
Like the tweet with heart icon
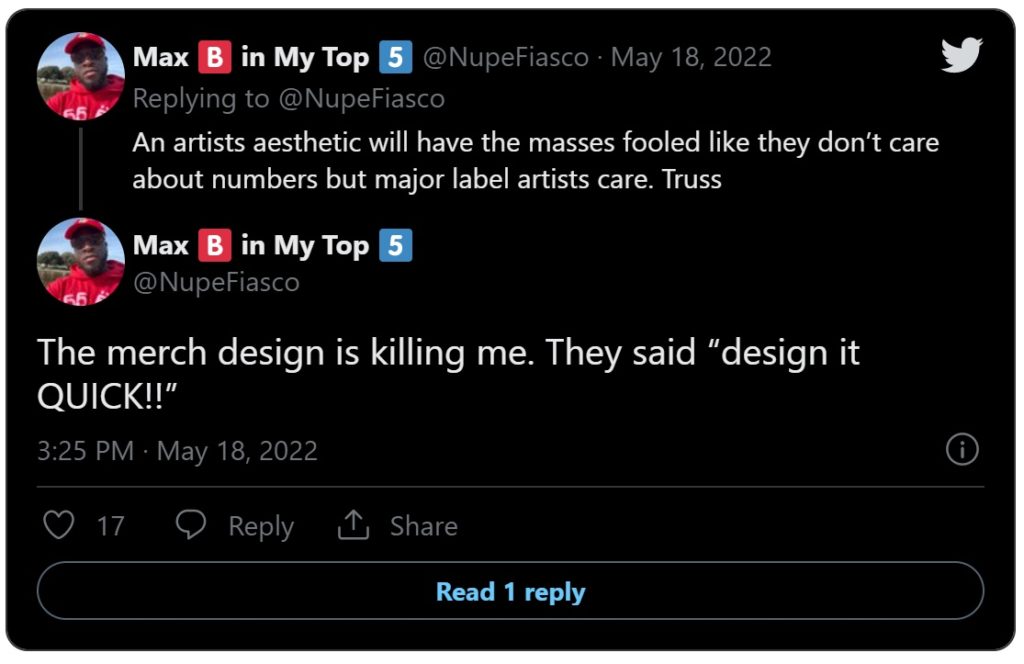tap(59, 525)
